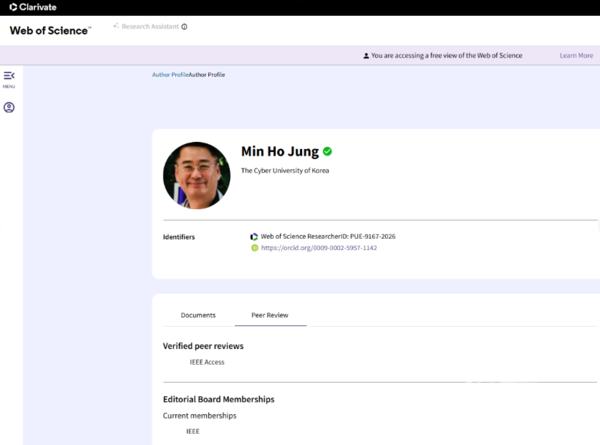The image size is (600, 445).
Task: Open the orcid.org profile link
Action: click(319, 248)
